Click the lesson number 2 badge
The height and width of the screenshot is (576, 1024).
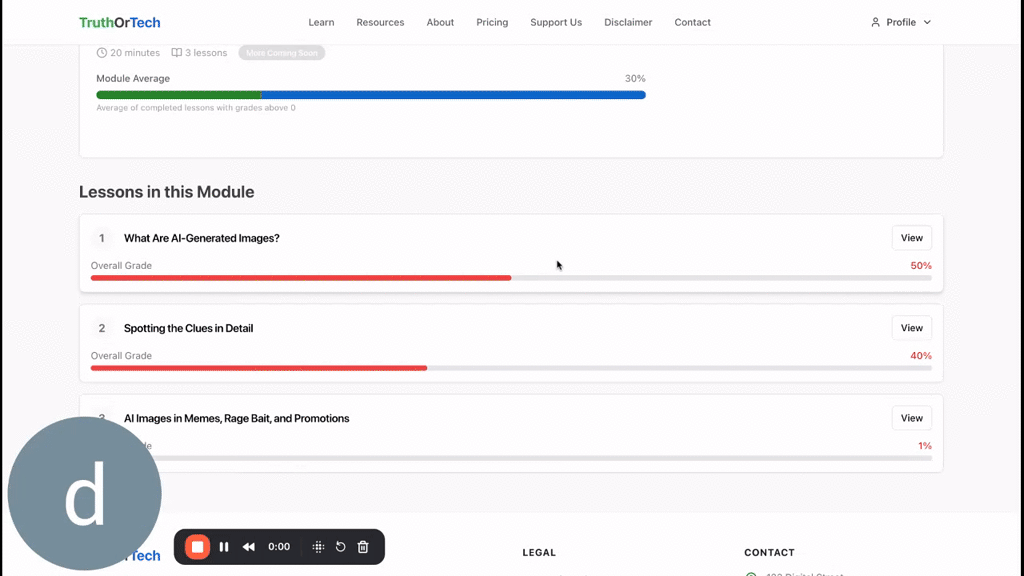(x=101, y=328)
